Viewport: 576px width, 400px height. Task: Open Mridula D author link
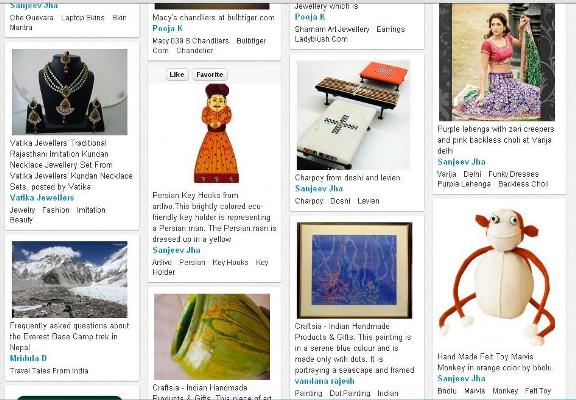coord(28,358)
